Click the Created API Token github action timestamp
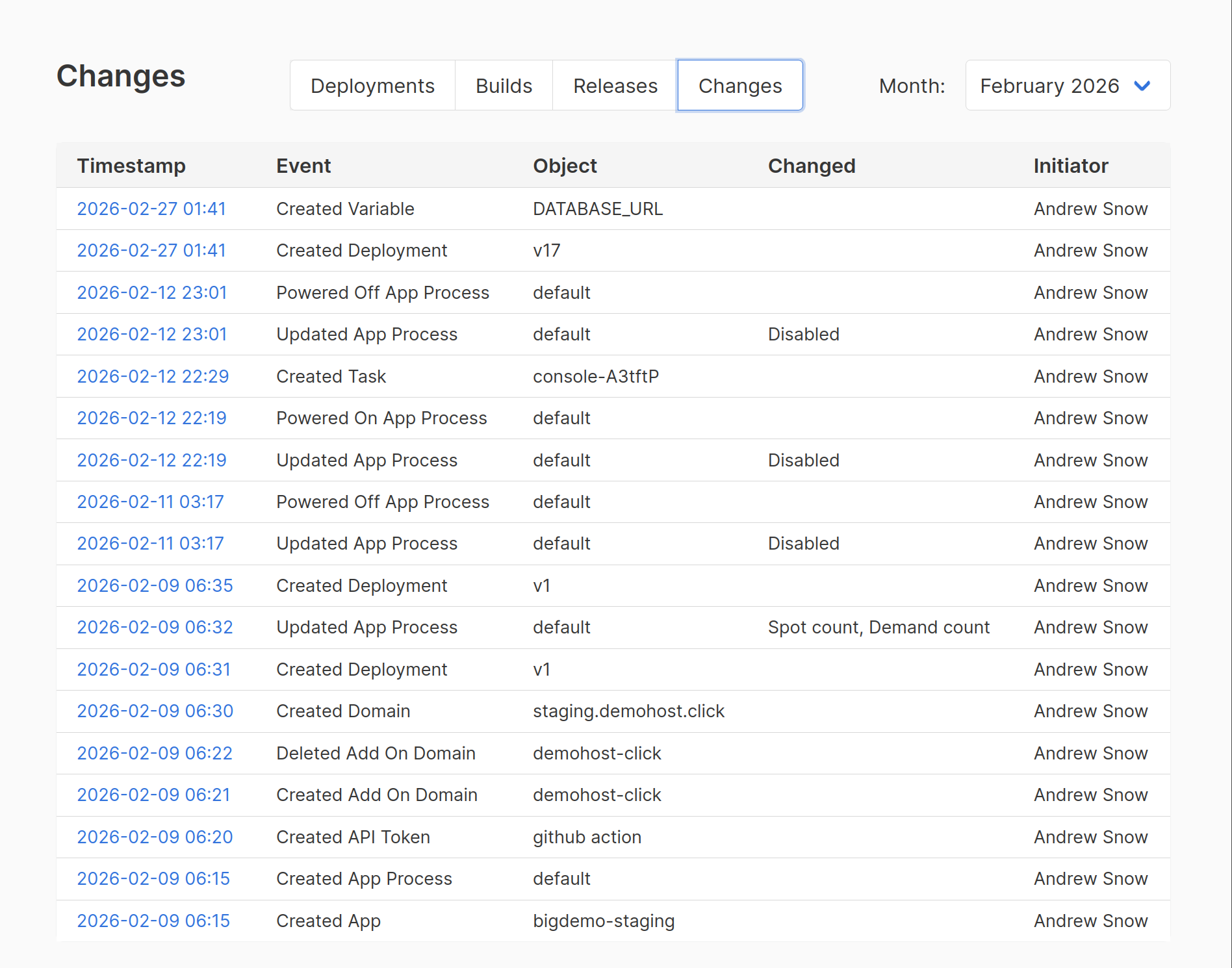This screenshot has width=1232, height=968. (x=155, y=837)
